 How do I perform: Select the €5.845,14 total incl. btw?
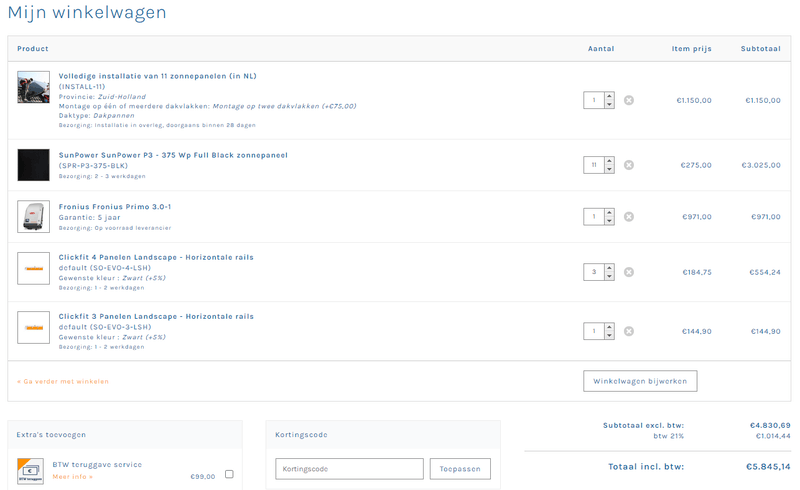tap(768, 467)
